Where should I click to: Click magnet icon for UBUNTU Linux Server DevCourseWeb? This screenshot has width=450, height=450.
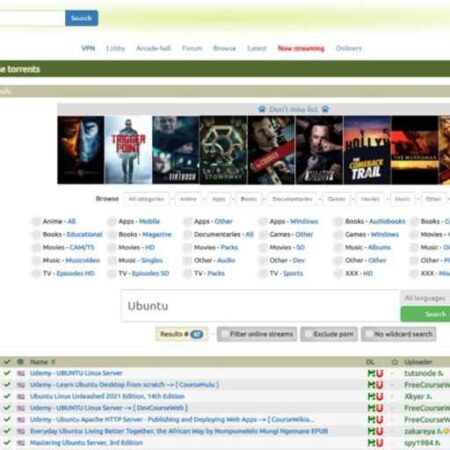[371, 408]
